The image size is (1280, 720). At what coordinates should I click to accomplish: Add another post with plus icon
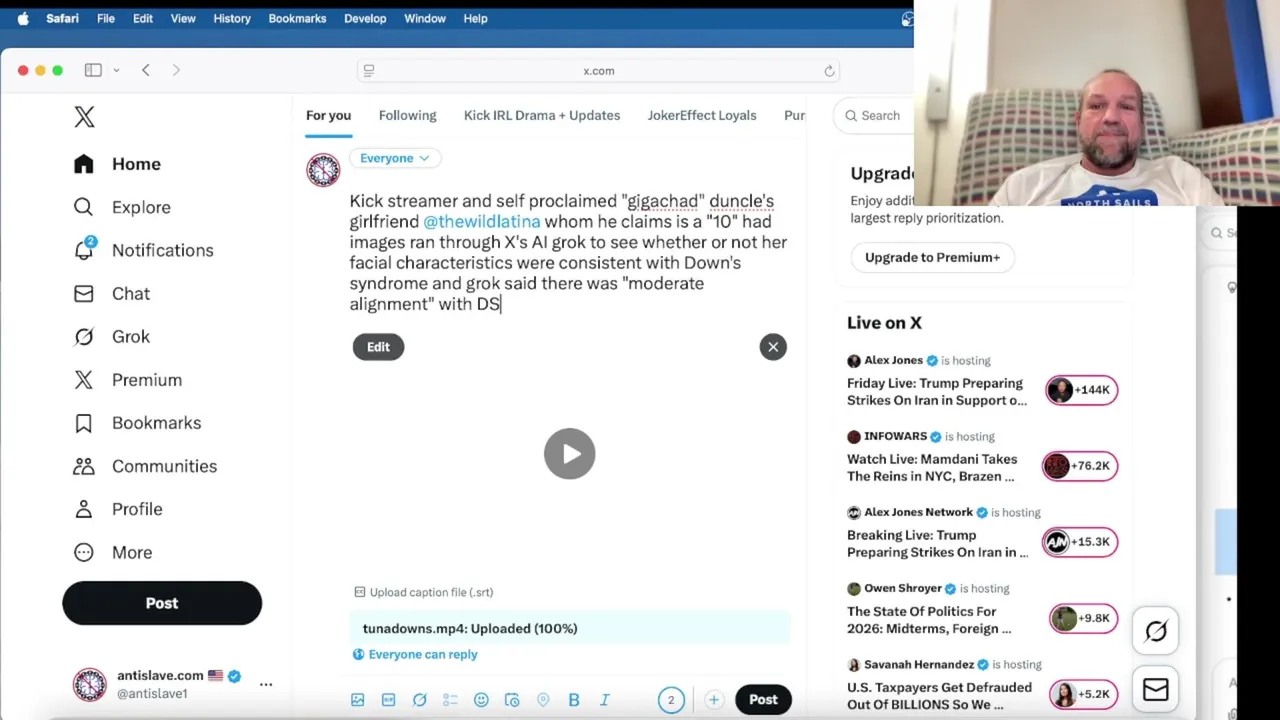point(713,700)
